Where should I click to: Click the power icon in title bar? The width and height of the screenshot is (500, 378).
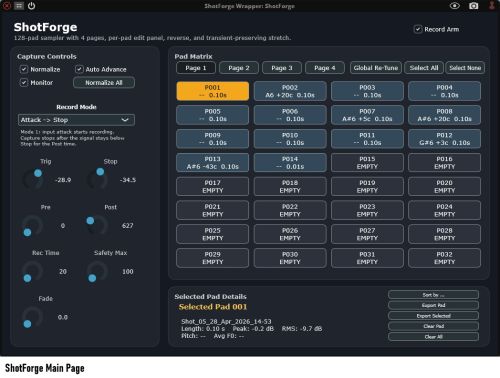pyautogui.click(x=31, y=6)
